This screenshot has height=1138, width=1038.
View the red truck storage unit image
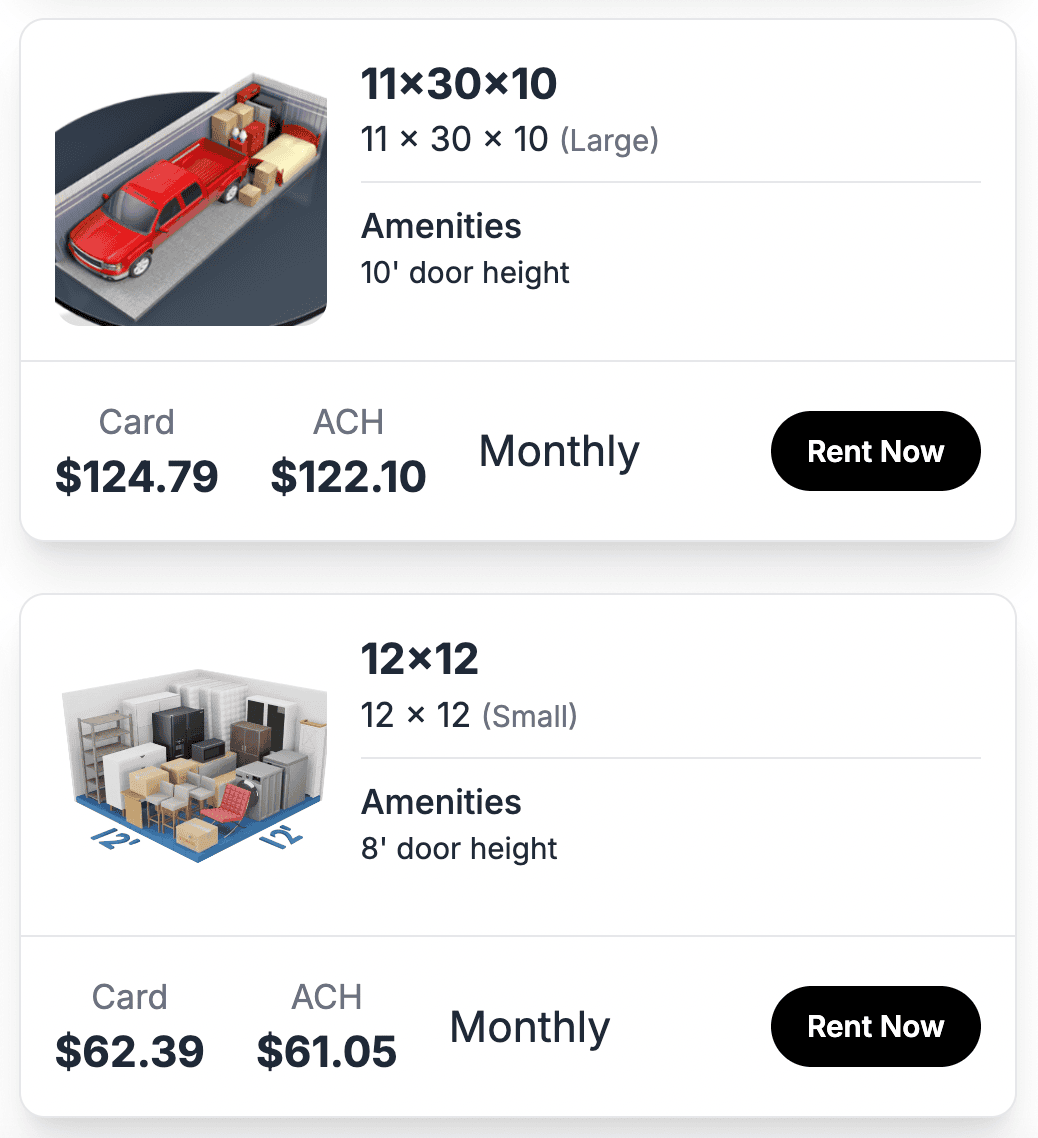tap(191, 199)
